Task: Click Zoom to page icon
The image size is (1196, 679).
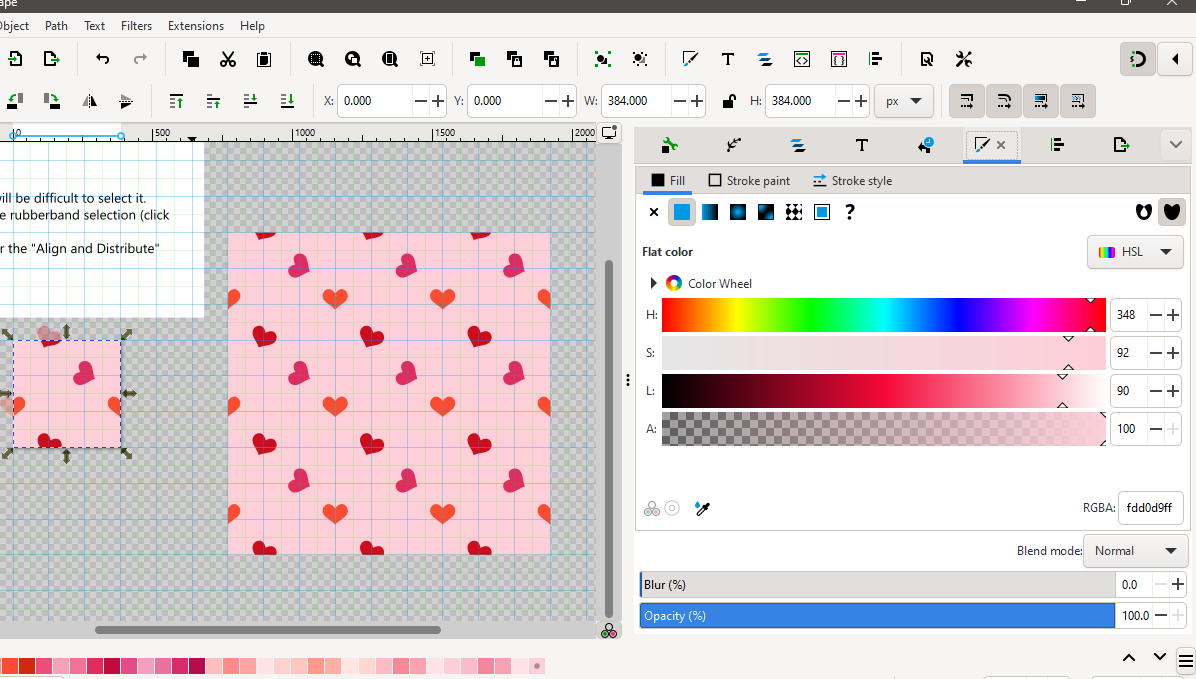Action: click(390, 59)
